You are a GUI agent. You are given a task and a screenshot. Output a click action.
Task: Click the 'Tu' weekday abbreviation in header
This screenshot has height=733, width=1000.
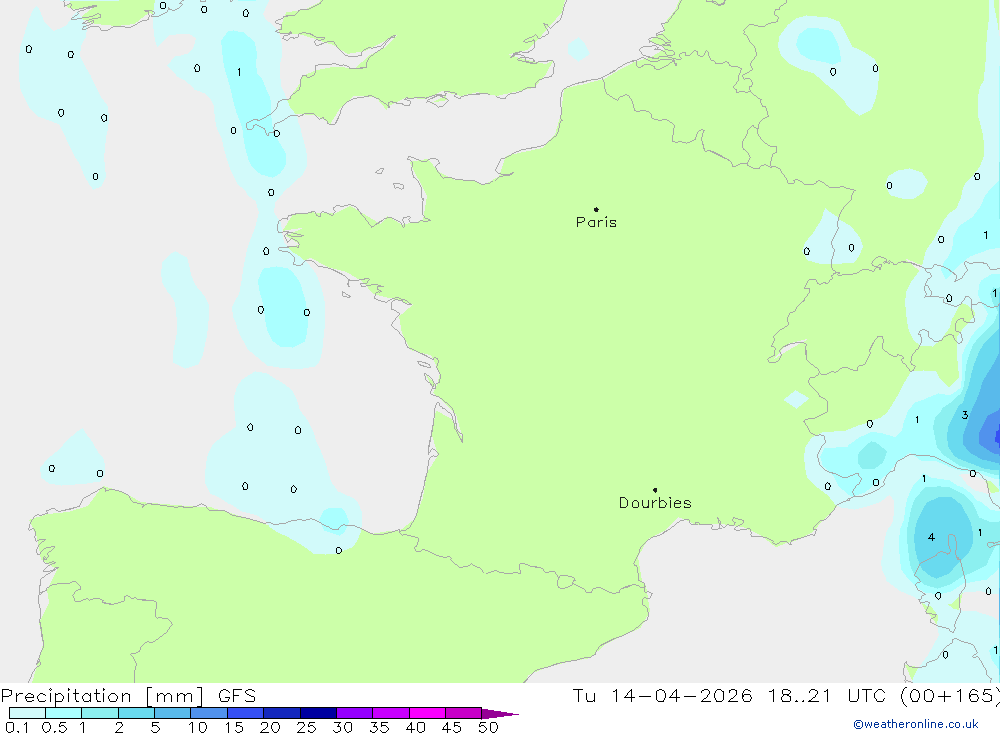[584, 695]
